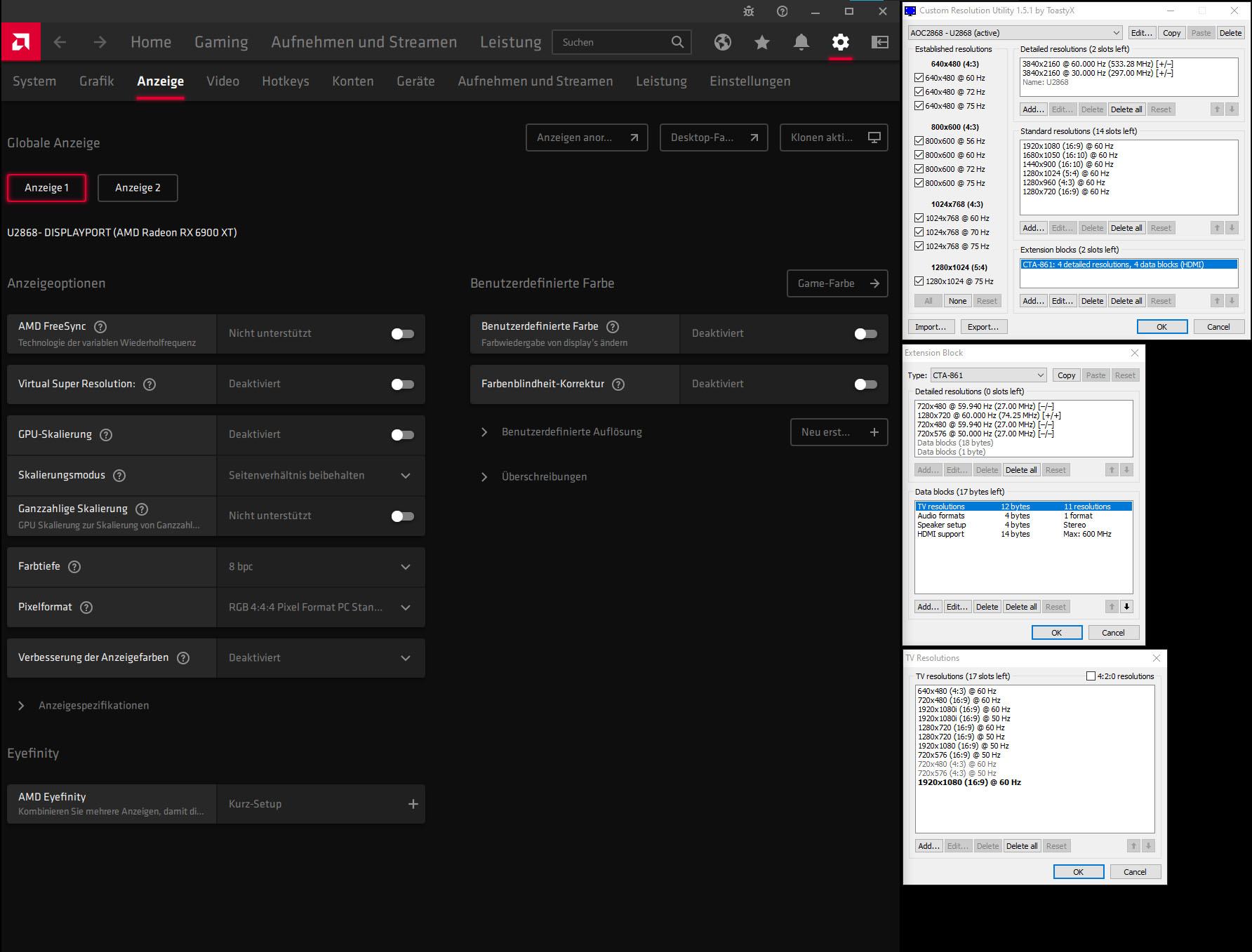
Task: Show Virtual Super Resolution help icon
Action: coord(149,384)
